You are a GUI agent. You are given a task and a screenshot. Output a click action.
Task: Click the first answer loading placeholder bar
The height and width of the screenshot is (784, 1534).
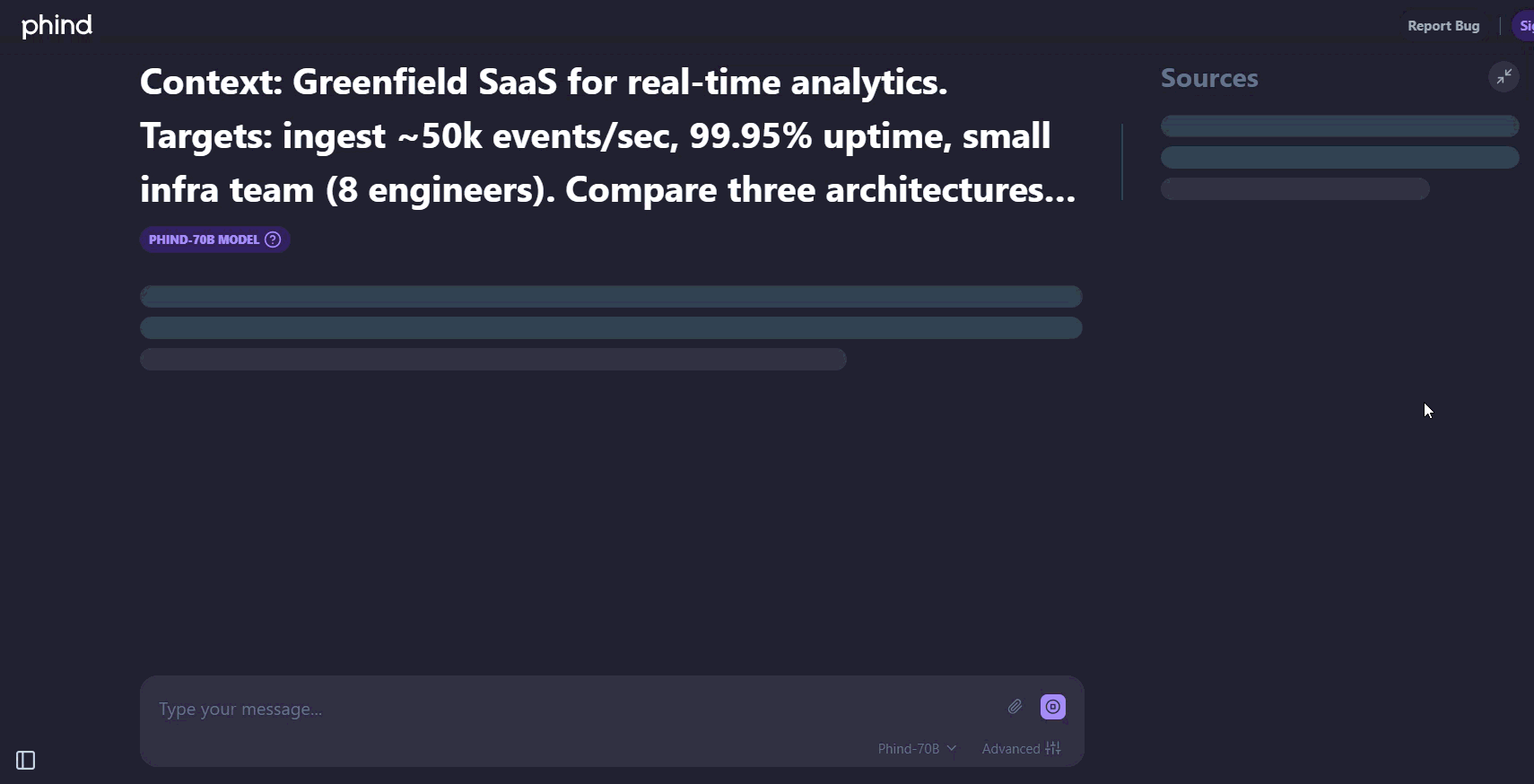(611, 297)
